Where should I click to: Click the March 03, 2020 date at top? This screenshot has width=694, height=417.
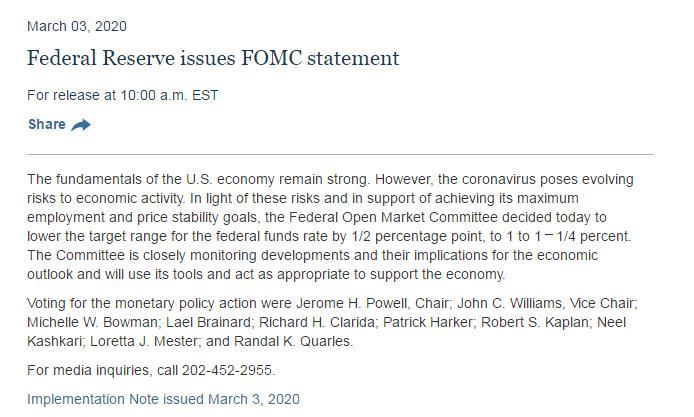77,26
